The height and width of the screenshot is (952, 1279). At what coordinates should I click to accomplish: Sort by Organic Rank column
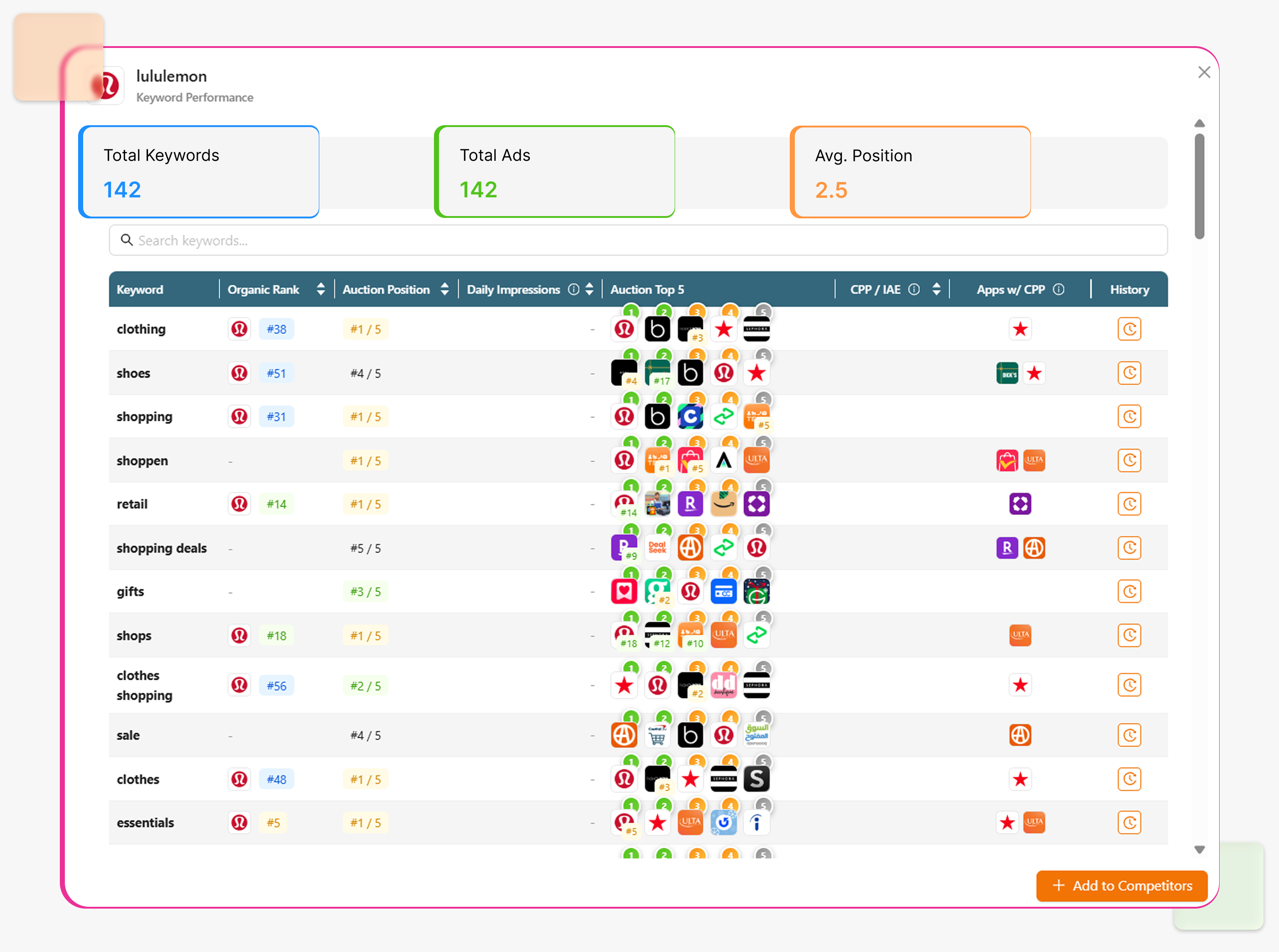click(x=321, y=289)
